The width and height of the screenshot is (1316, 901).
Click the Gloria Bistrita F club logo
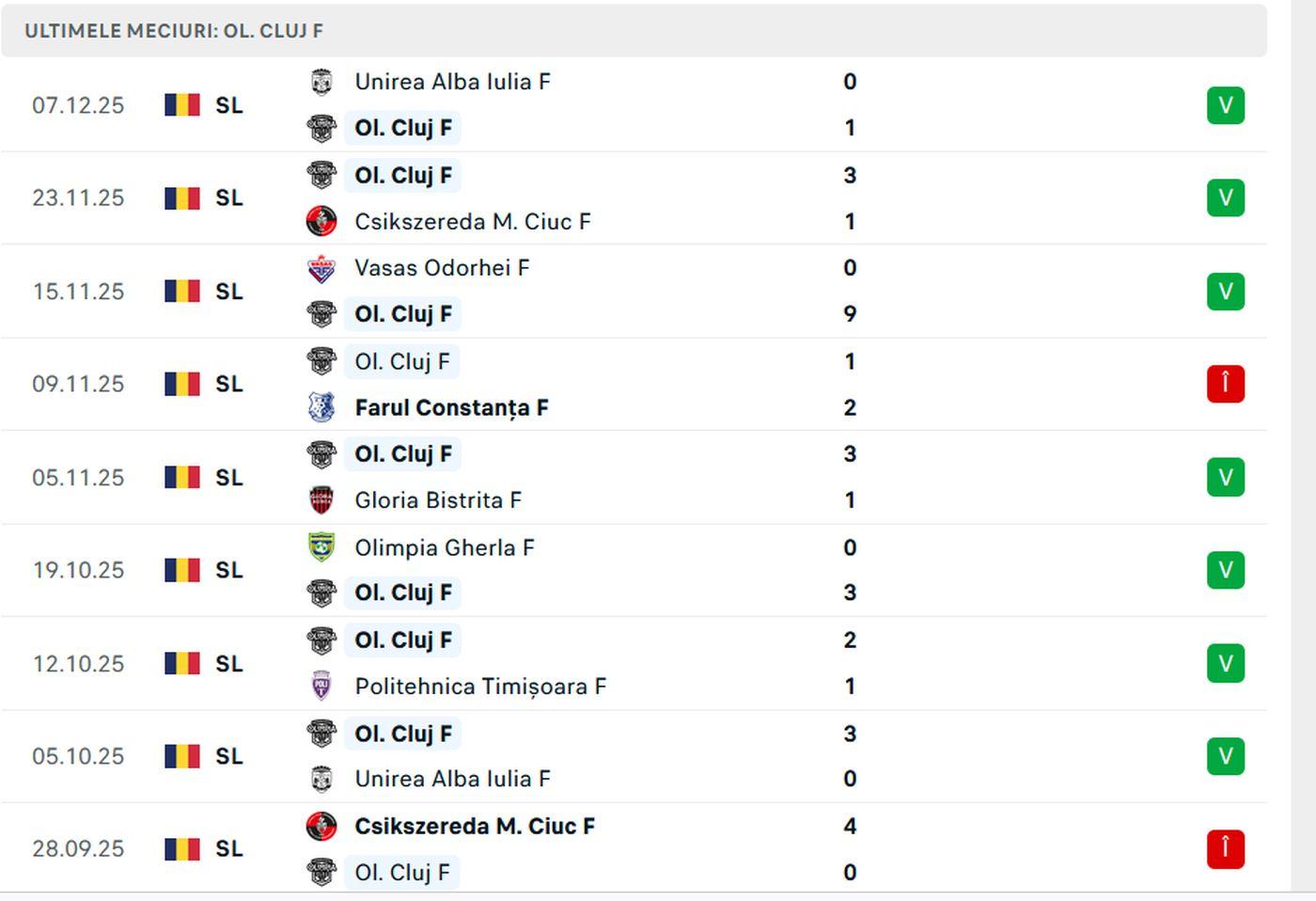[x=321, y=500]
